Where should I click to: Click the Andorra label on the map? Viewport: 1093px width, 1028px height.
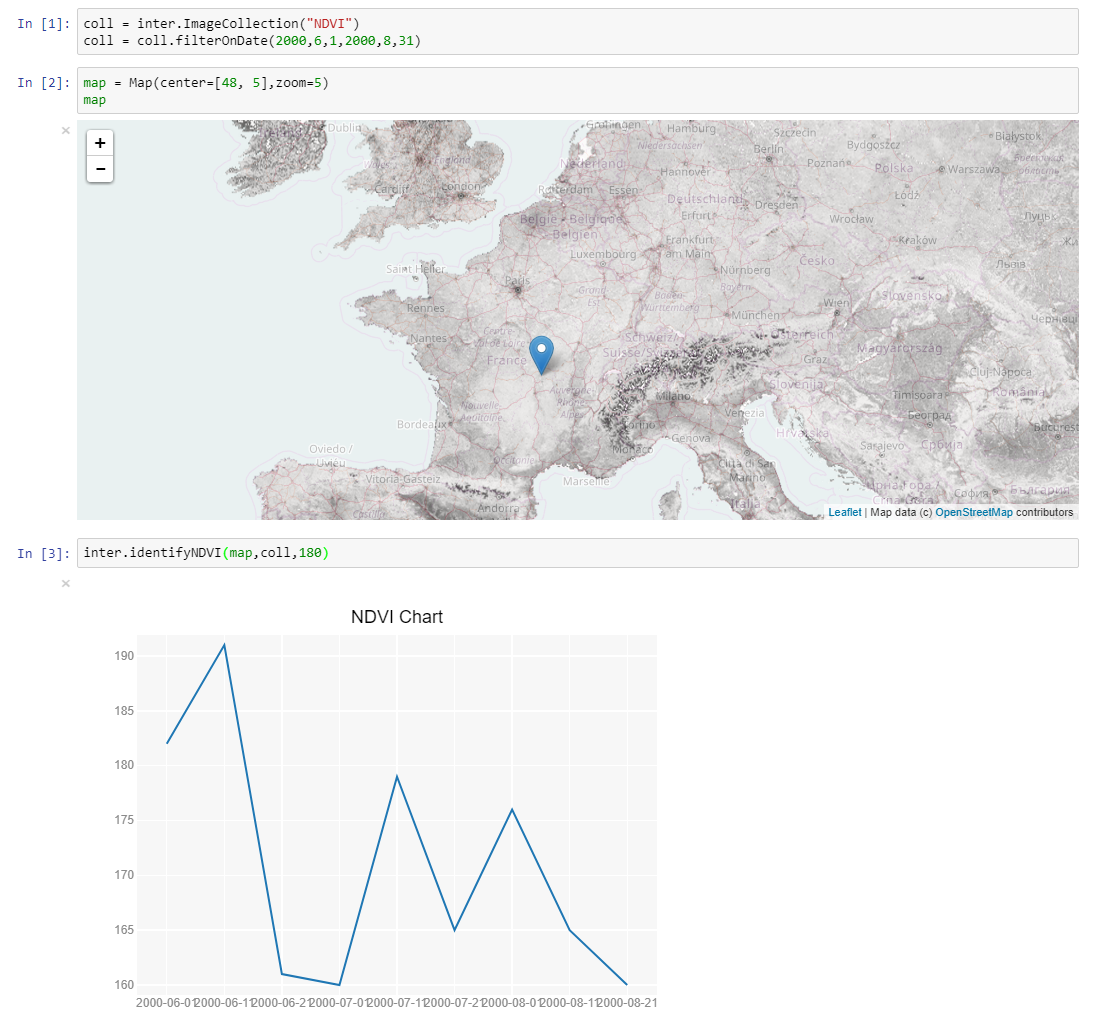click(498, 508)
